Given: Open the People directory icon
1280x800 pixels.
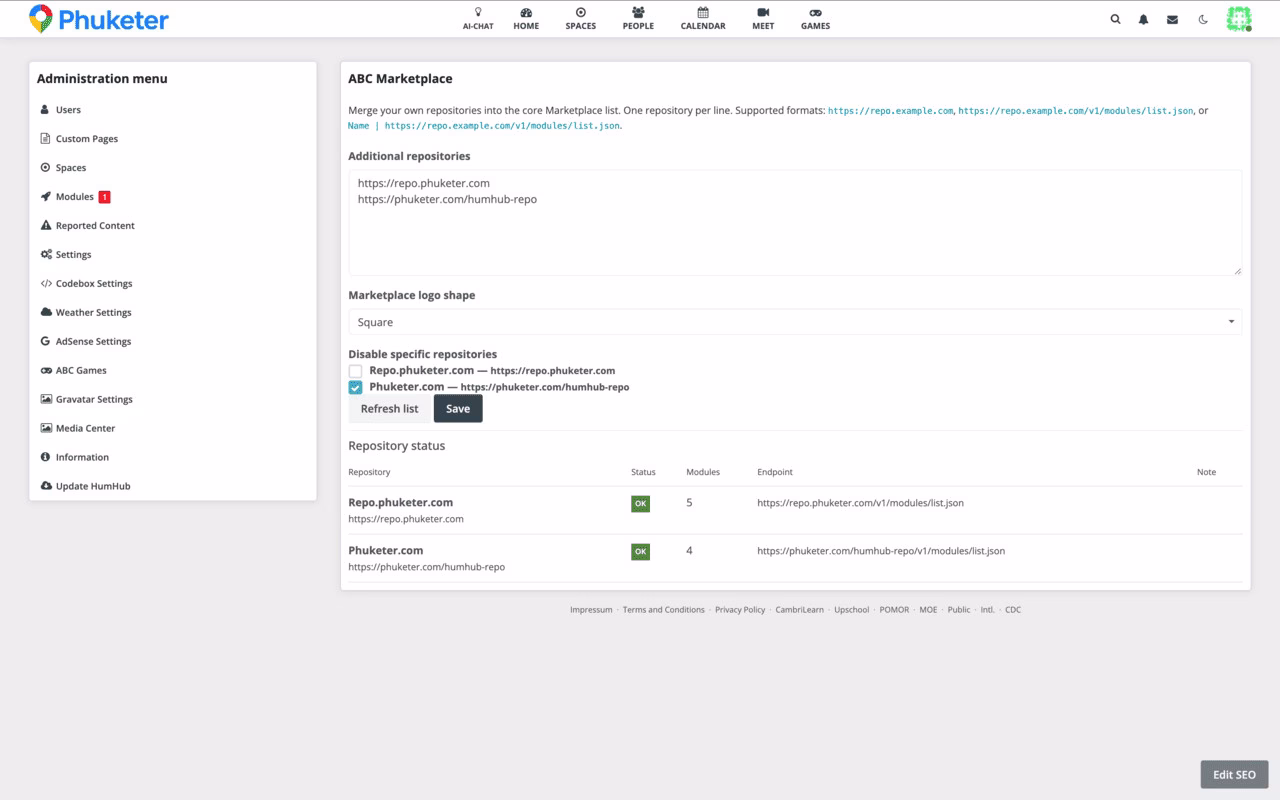Looking at the screenshot, I should click(x=638, y=12).
